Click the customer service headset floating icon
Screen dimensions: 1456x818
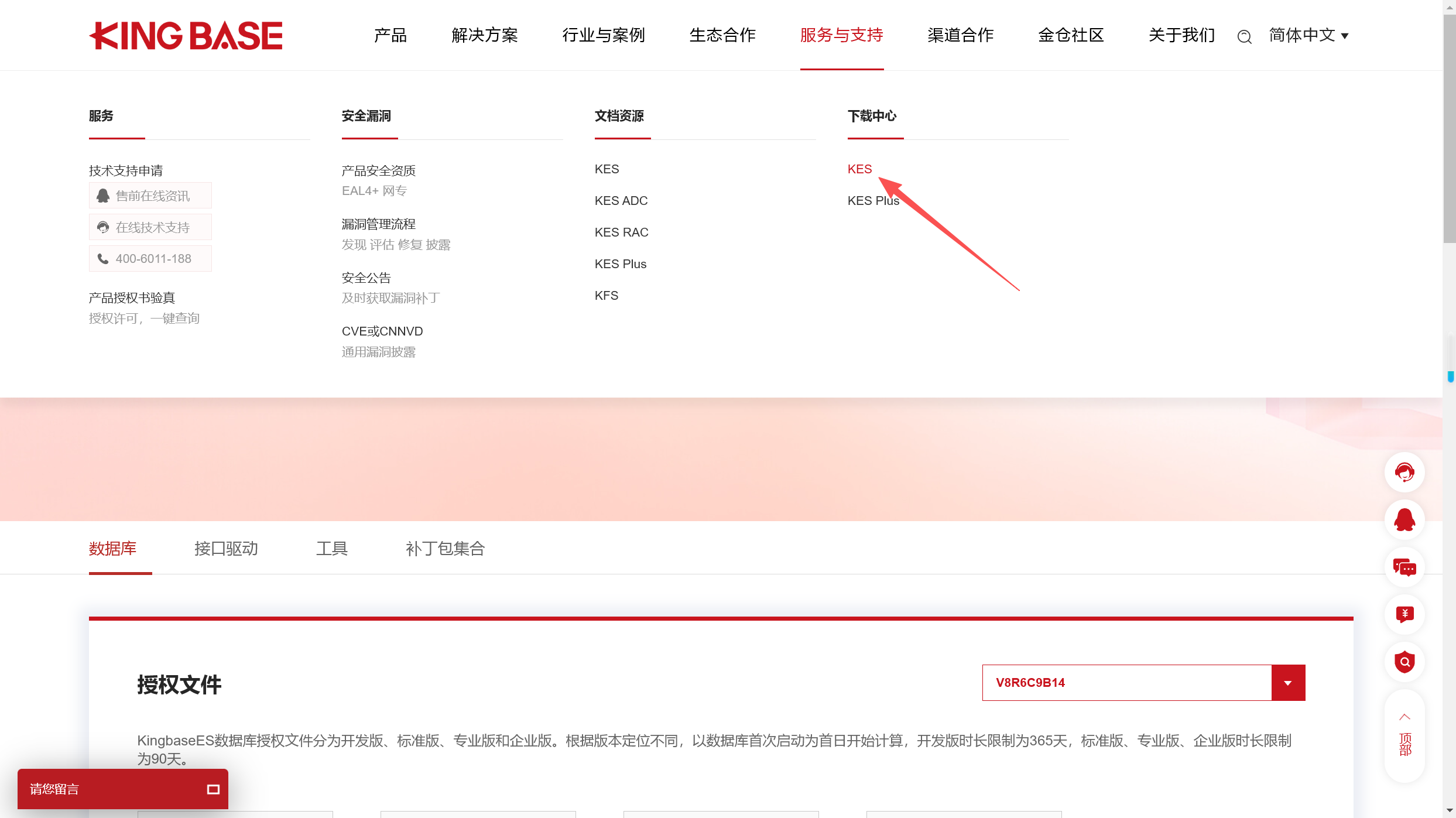click(1405, 472)
